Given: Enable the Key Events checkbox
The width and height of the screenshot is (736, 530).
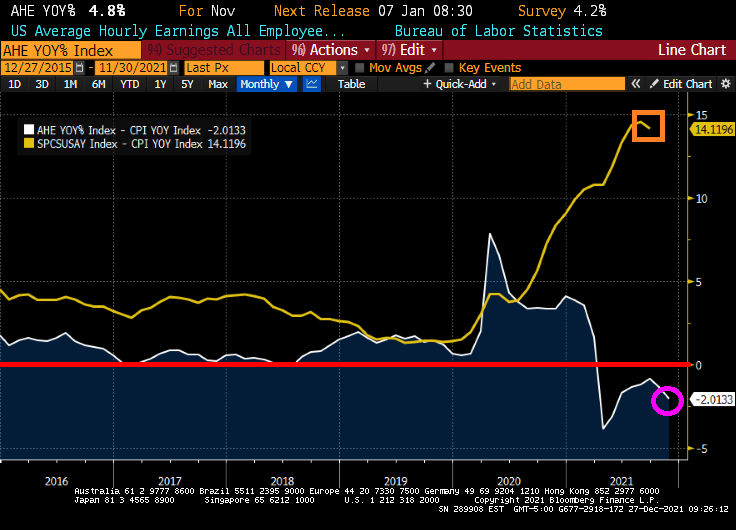Looking at the screenshot, I should pyautogui.click(x=448, y=67).
